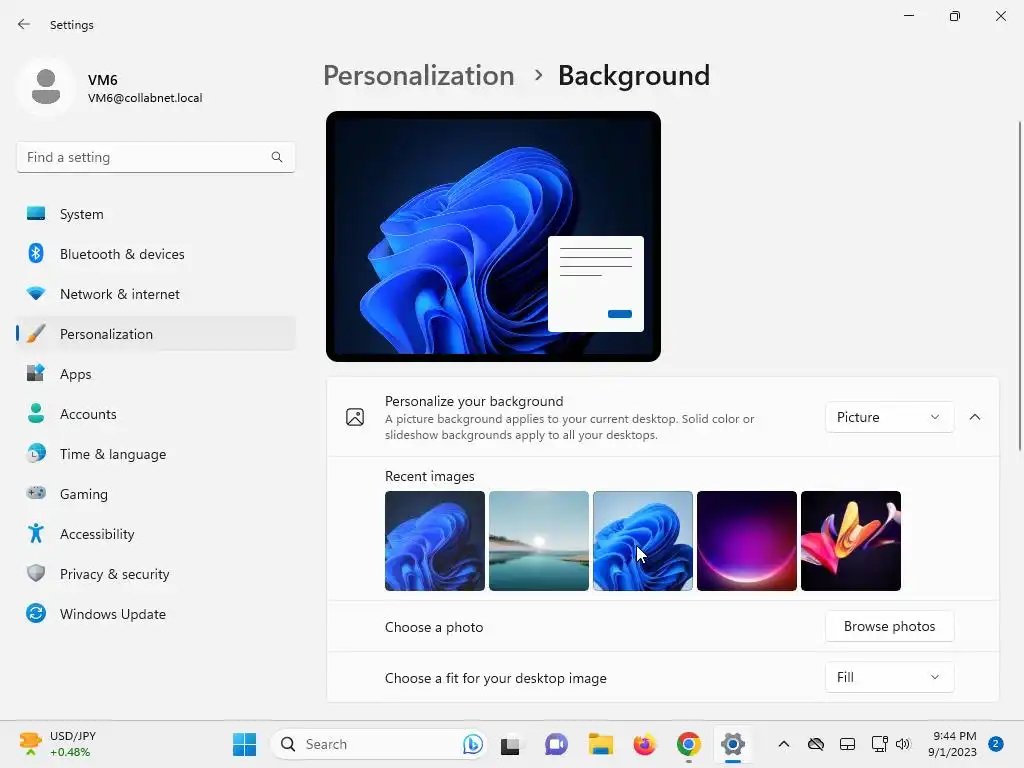Open Task View from the taskbar
This screenshot has height=768, width=1024.
coord(510,744)
